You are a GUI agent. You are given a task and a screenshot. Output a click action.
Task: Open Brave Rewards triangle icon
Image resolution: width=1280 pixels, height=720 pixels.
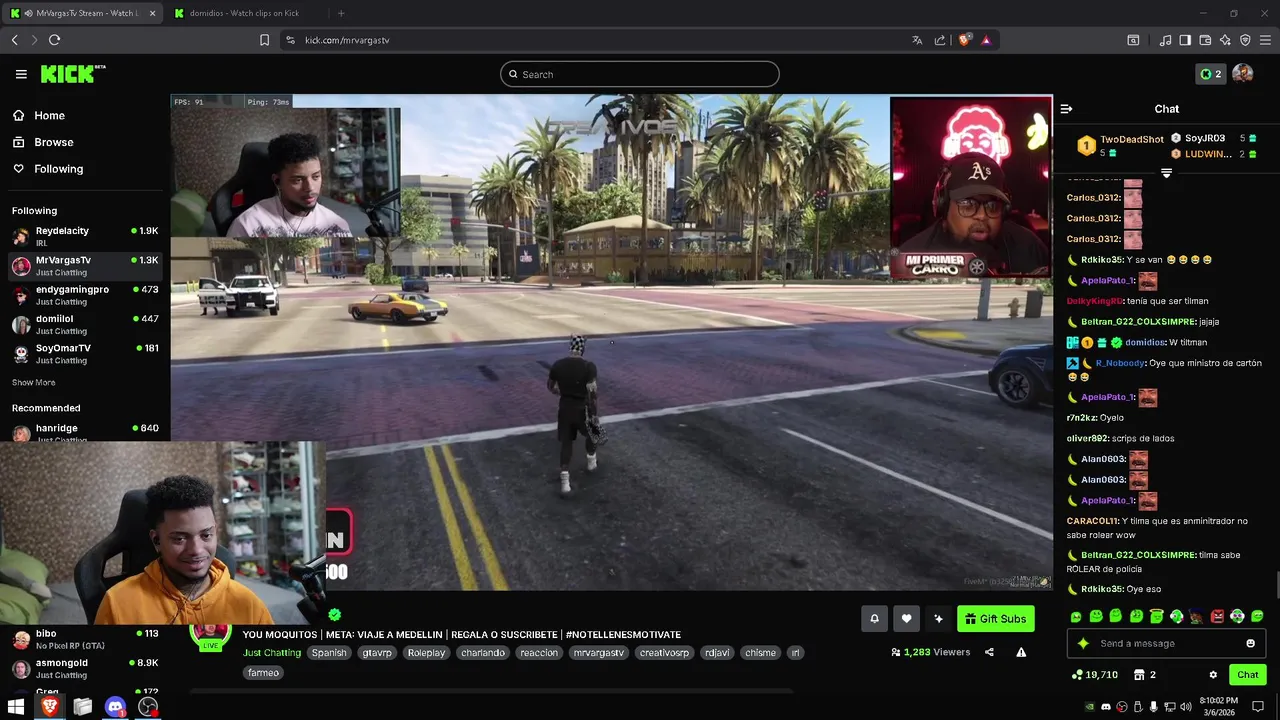tap(986, 40)
